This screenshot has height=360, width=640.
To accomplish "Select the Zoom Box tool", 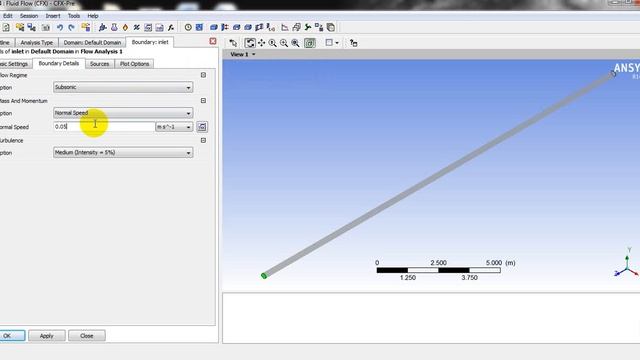I will pyautogui.click(x=284, y=43).
